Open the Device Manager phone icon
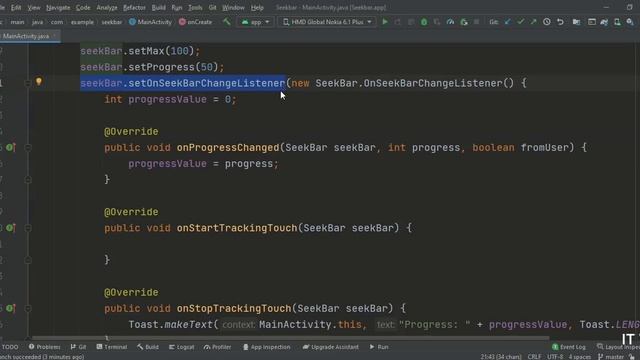The width and height of the screenshot is (640, 360). point(617,22)
